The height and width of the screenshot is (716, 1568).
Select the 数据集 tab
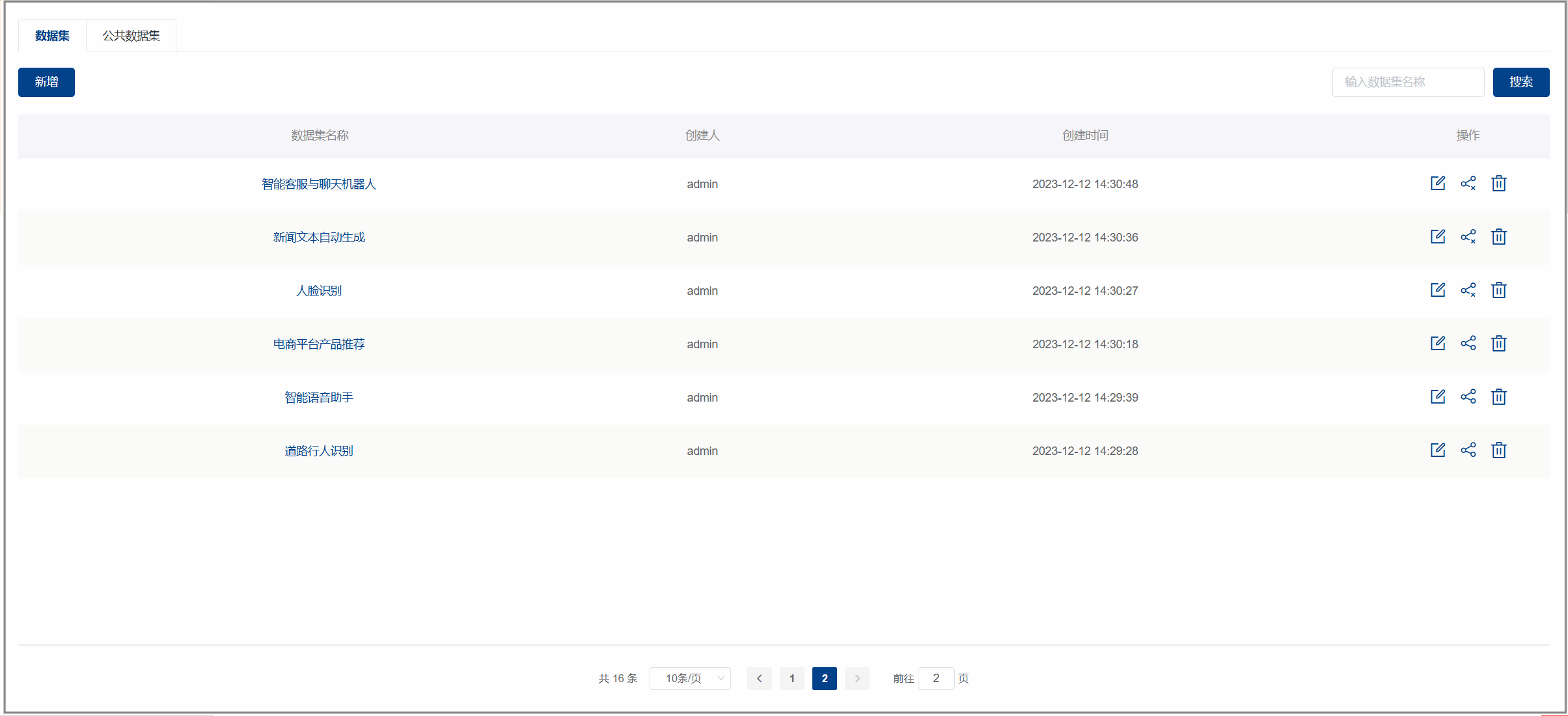coord(52,36)
